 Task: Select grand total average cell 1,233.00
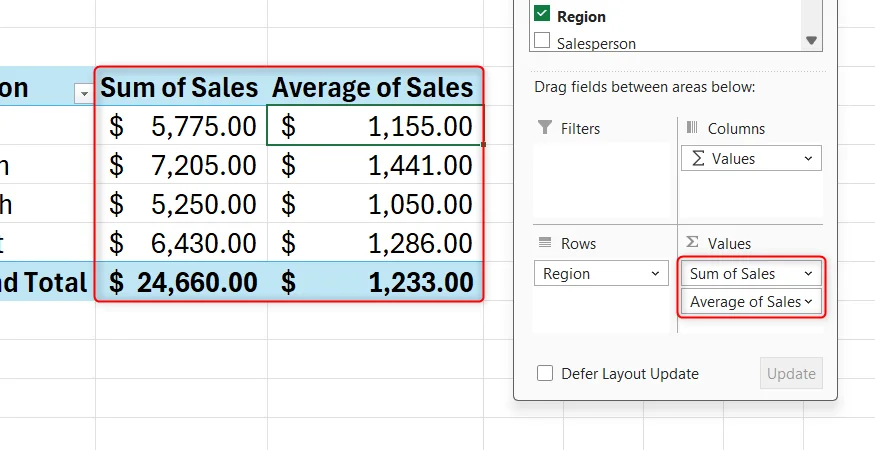coord(374,282)
